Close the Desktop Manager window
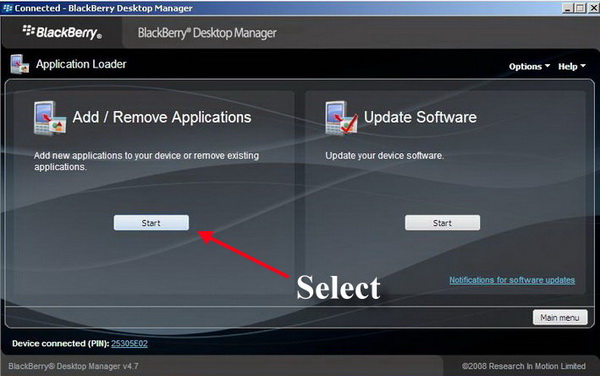600x376 pixels. click(x=593, y=8)
